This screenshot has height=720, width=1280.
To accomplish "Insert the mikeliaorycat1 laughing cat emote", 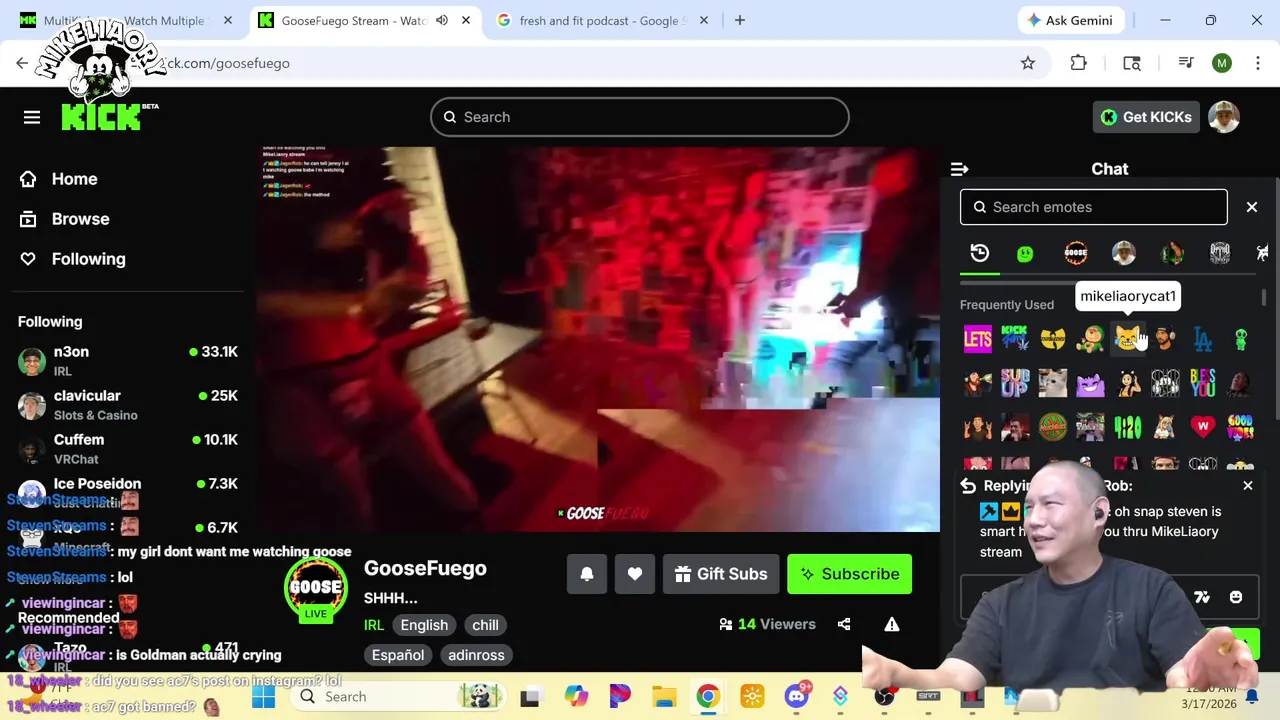I will pos(1128,339).
